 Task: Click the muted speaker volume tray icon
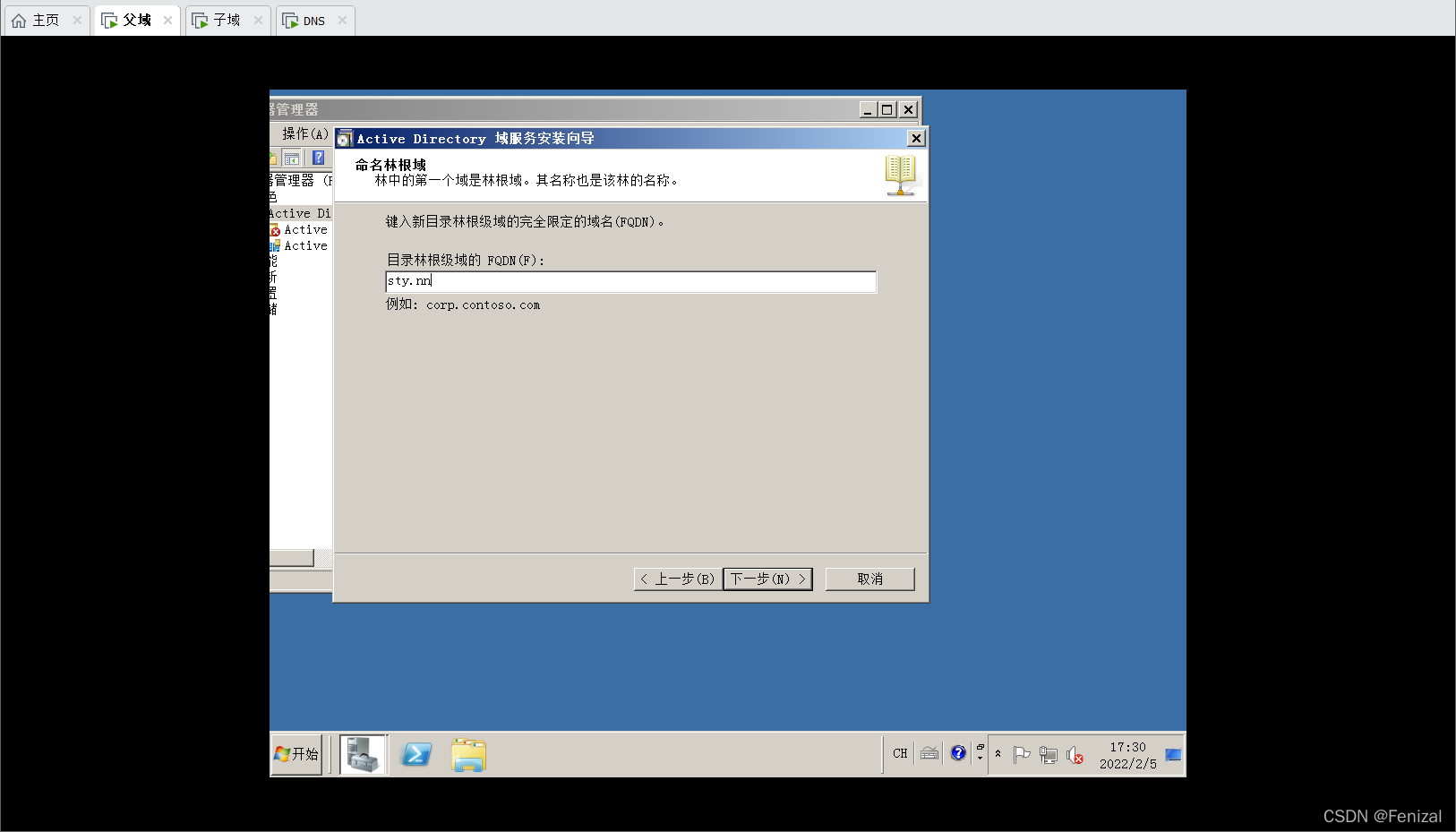(1075, 755)
